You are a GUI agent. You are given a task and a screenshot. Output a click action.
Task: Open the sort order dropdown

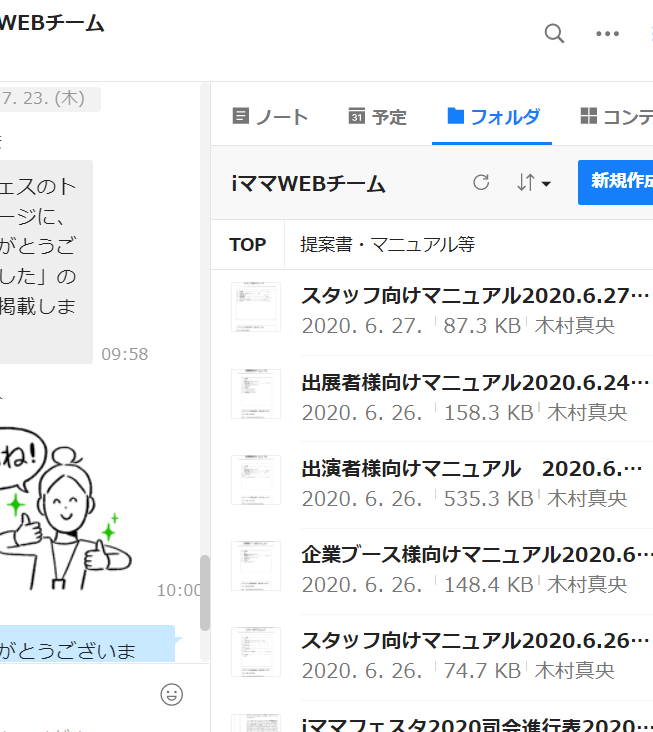tap(534, 183)
